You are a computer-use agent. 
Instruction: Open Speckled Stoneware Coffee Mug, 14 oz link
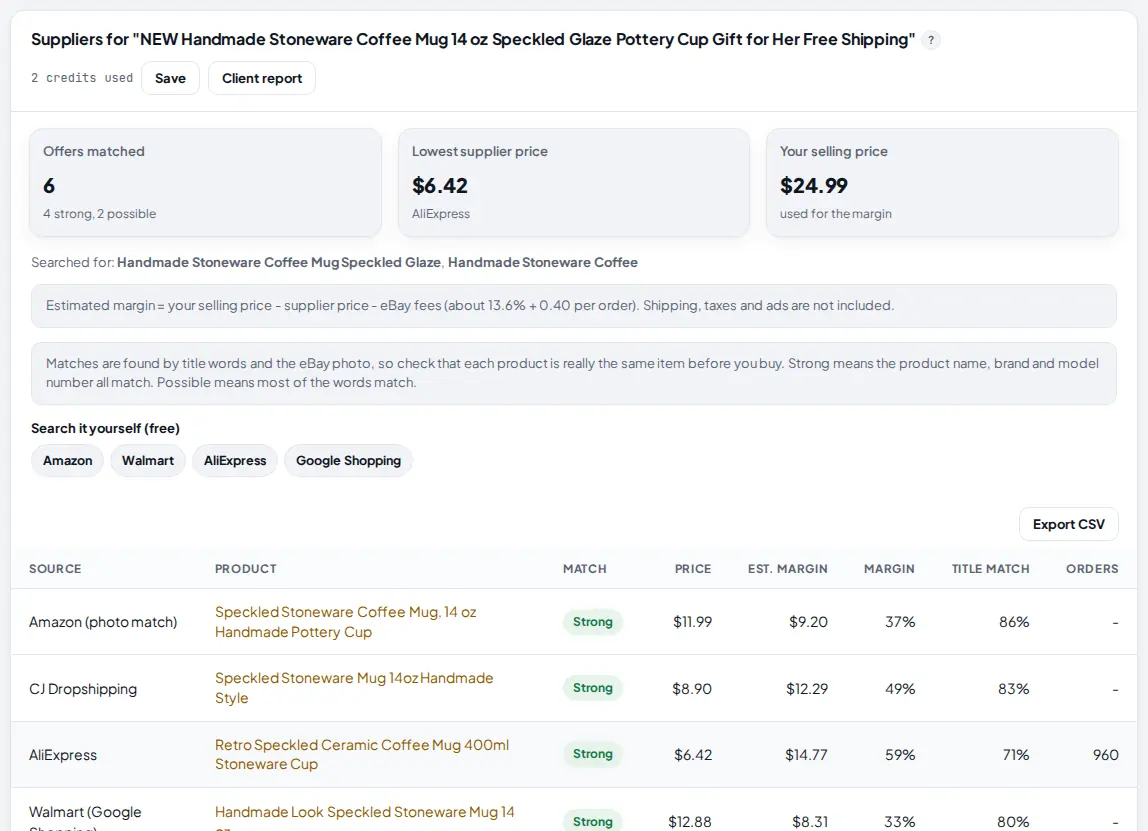(346, 622)
